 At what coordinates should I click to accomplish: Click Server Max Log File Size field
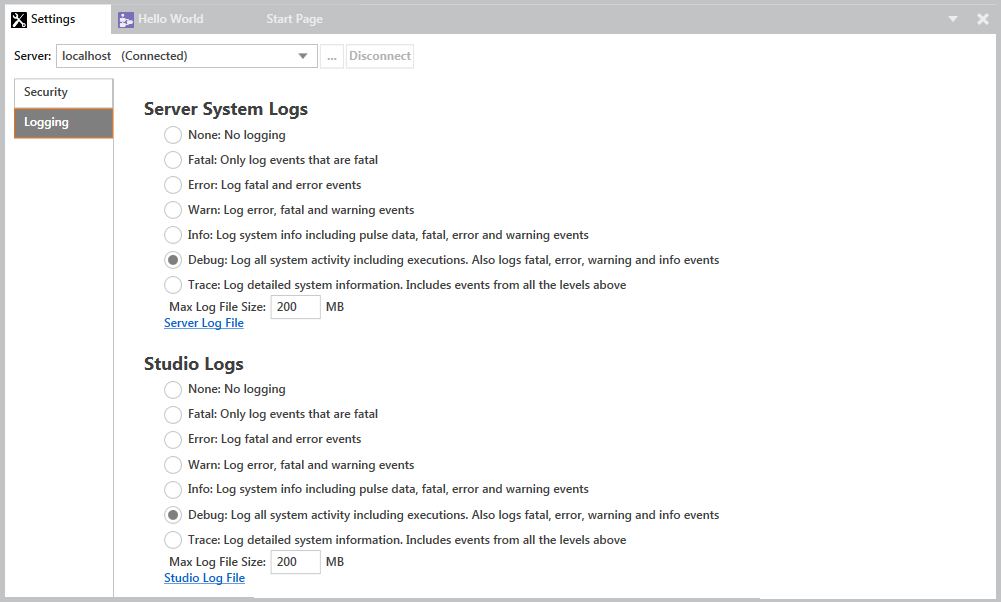coord(296,307)
